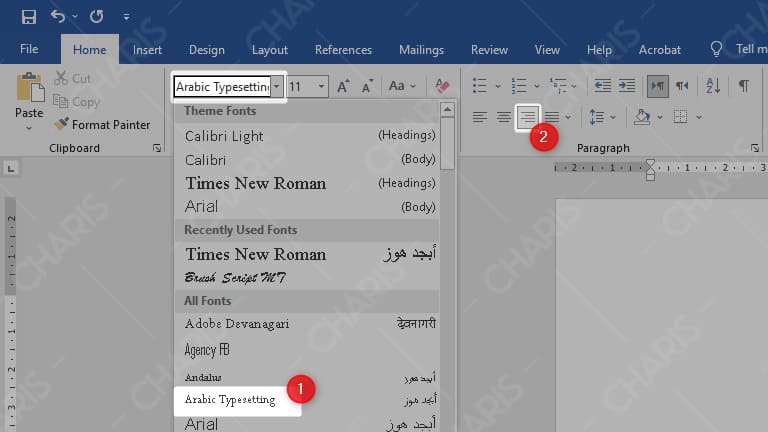Screen dimensions: 768x432
Task: Expand the Paste options arrow
Action: (29, 128)
